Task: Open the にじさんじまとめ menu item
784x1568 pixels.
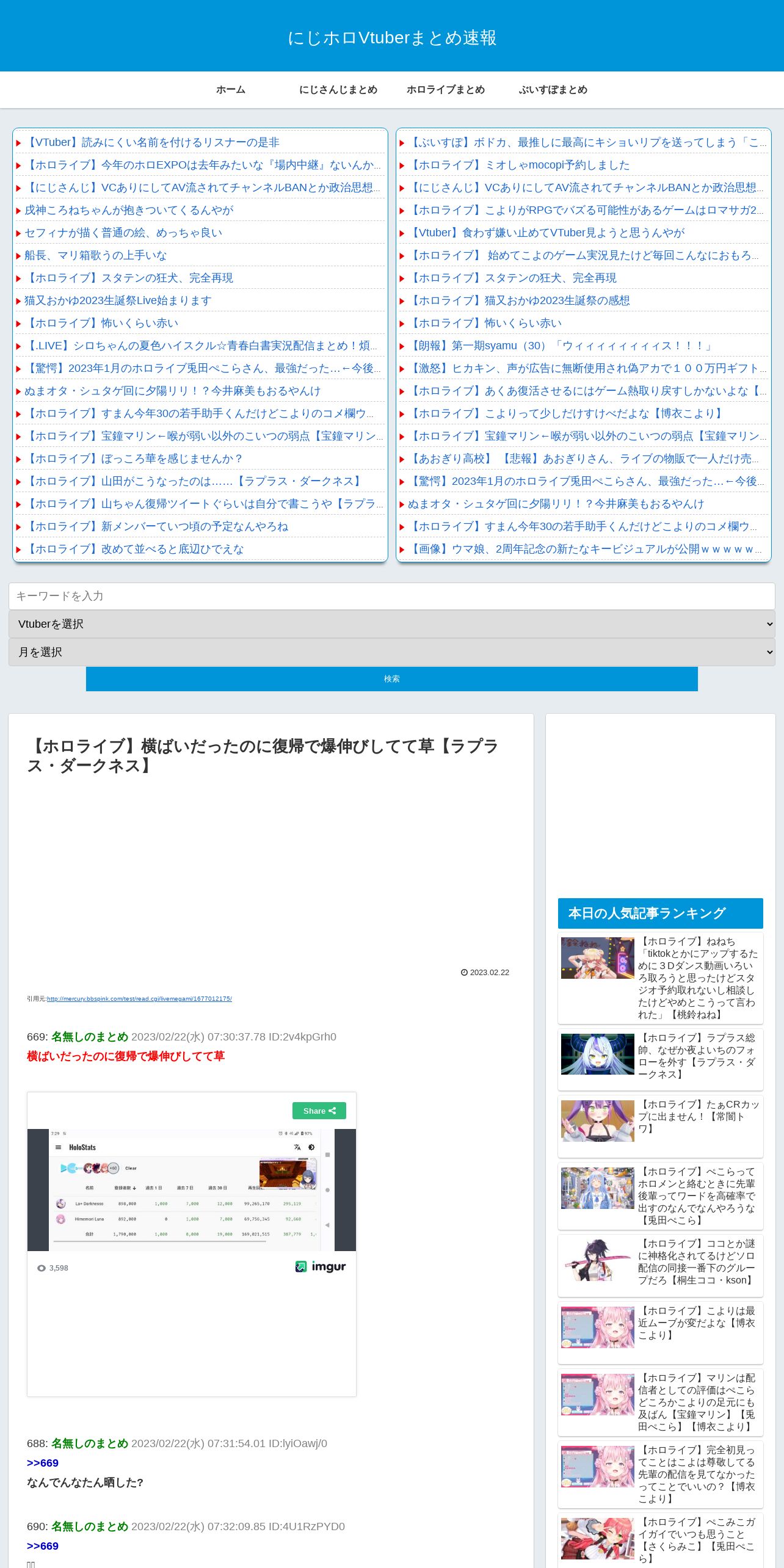Action: coord(338,90)
